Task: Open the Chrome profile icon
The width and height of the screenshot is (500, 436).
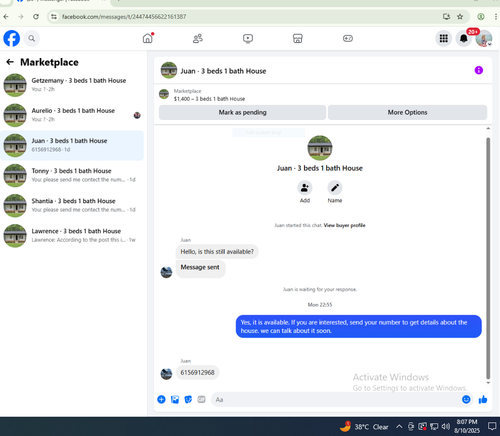Action: click(481, 17)
